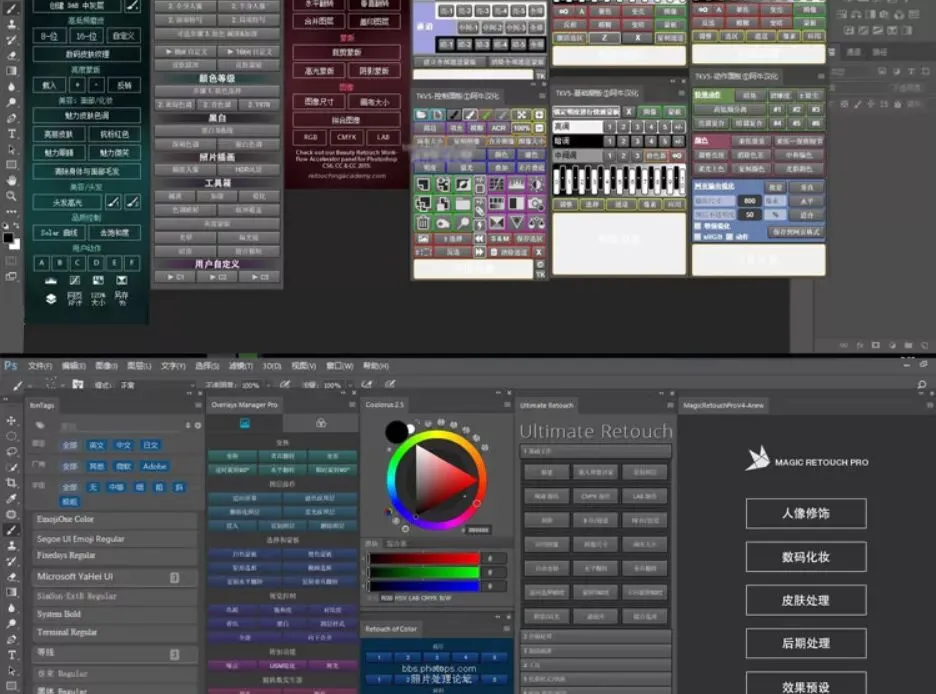Click the 16-位 button in teal retouch panel
Image resolution: width=936 pixels, height=694 pixels.
tap(86, 36)
